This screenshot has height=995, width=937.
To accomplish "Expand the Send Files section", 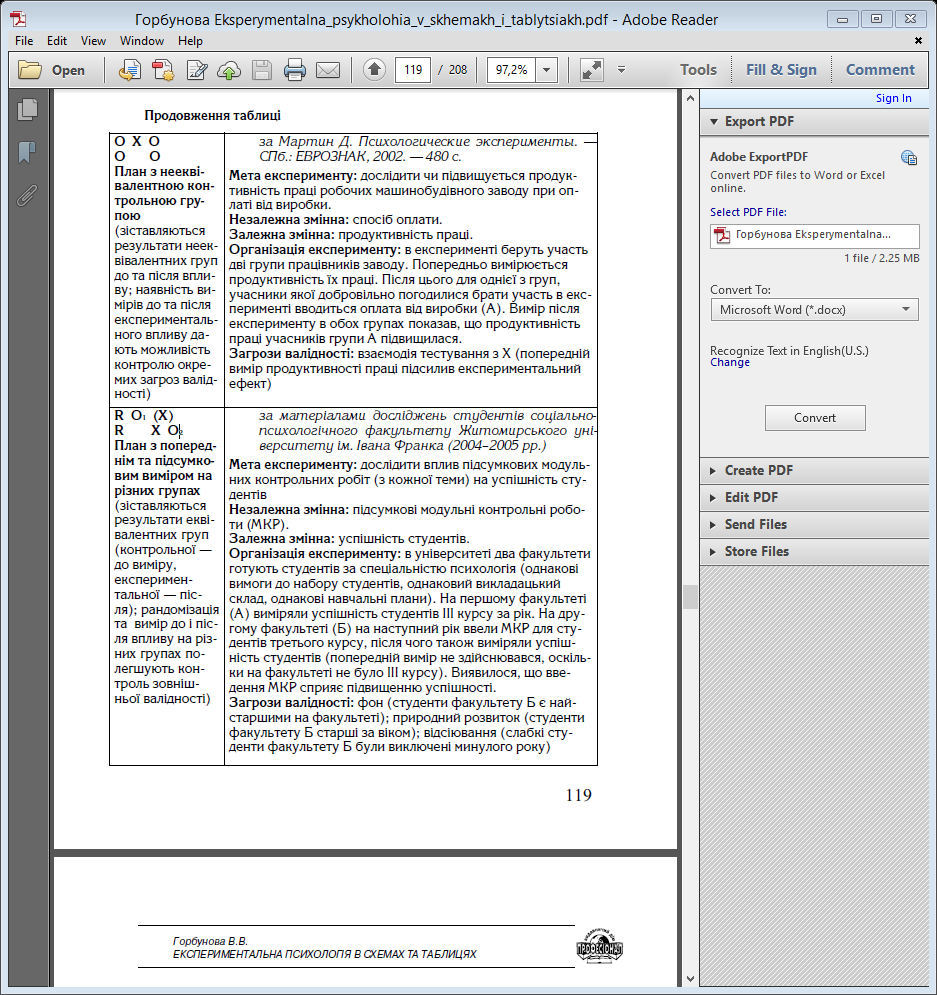I will click(x=755, y=525).
